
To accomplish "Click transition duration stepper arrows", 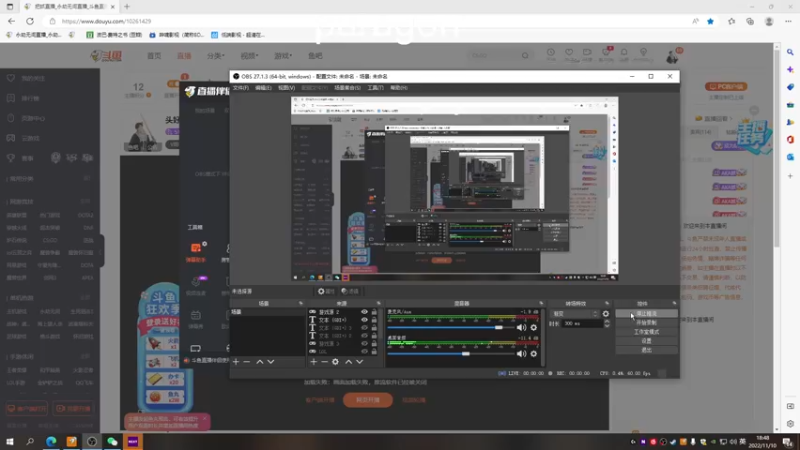I will click(607, 323).
